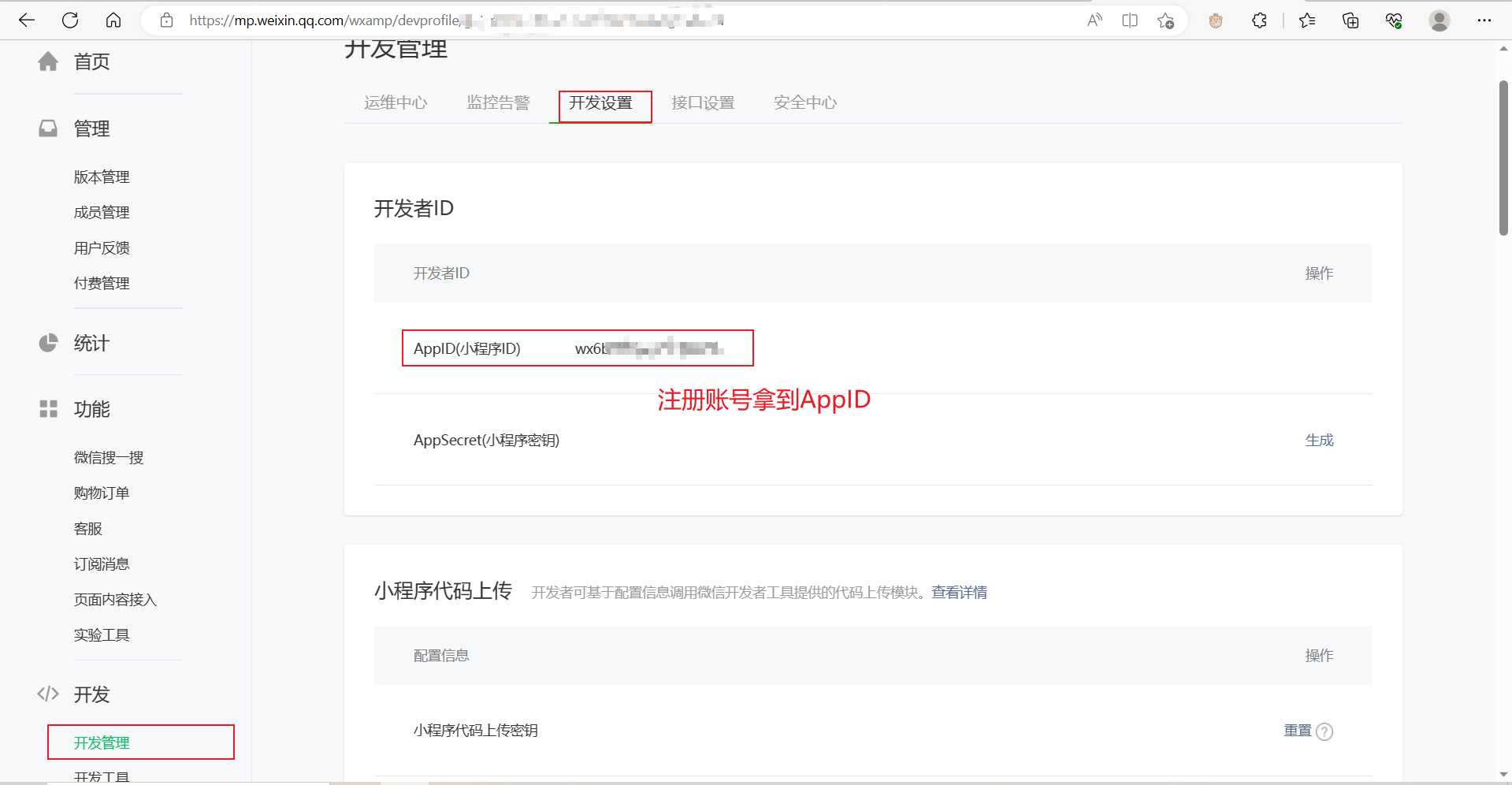Click the pie chart icon beside 统计
Screen dimensions: 1512x785
point(48,343)
